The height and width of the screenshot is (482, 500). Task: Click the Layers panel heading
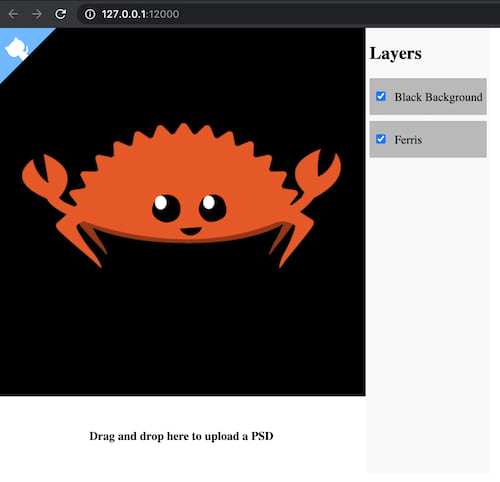pyautogui.click(x=396, y=53)
